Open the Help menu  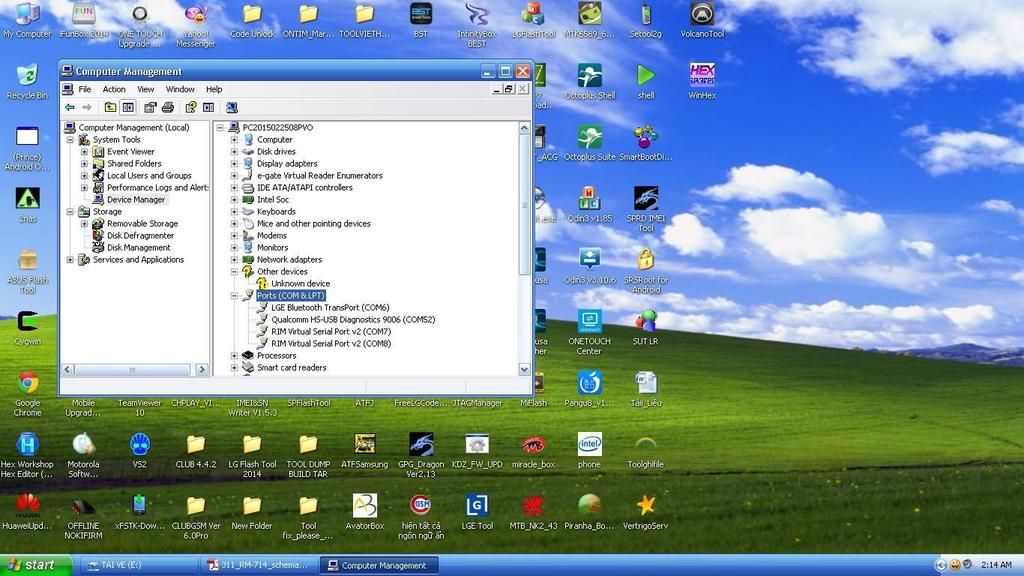214,89
